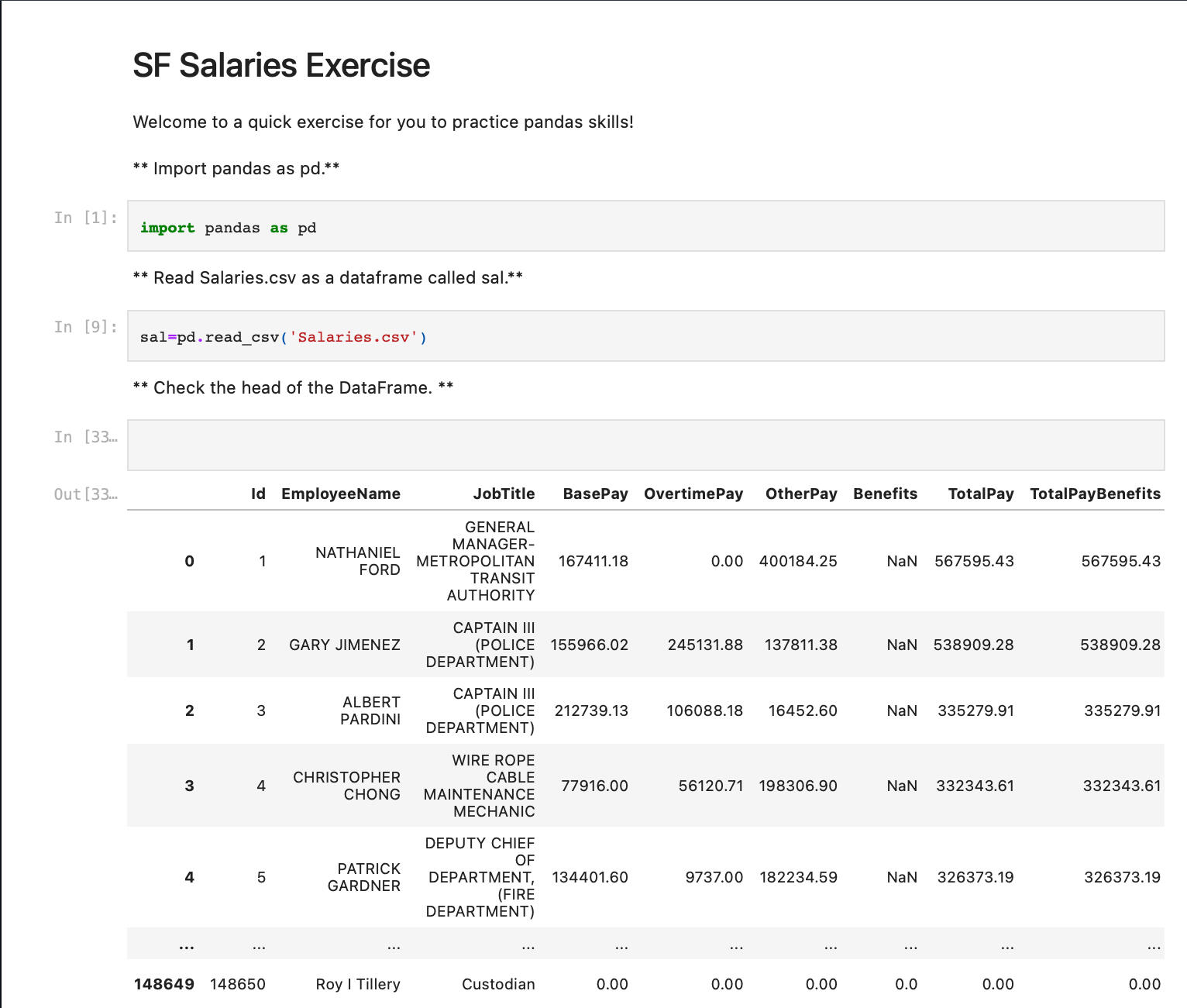Click the OvertimePay column header

tap(693, 494)
